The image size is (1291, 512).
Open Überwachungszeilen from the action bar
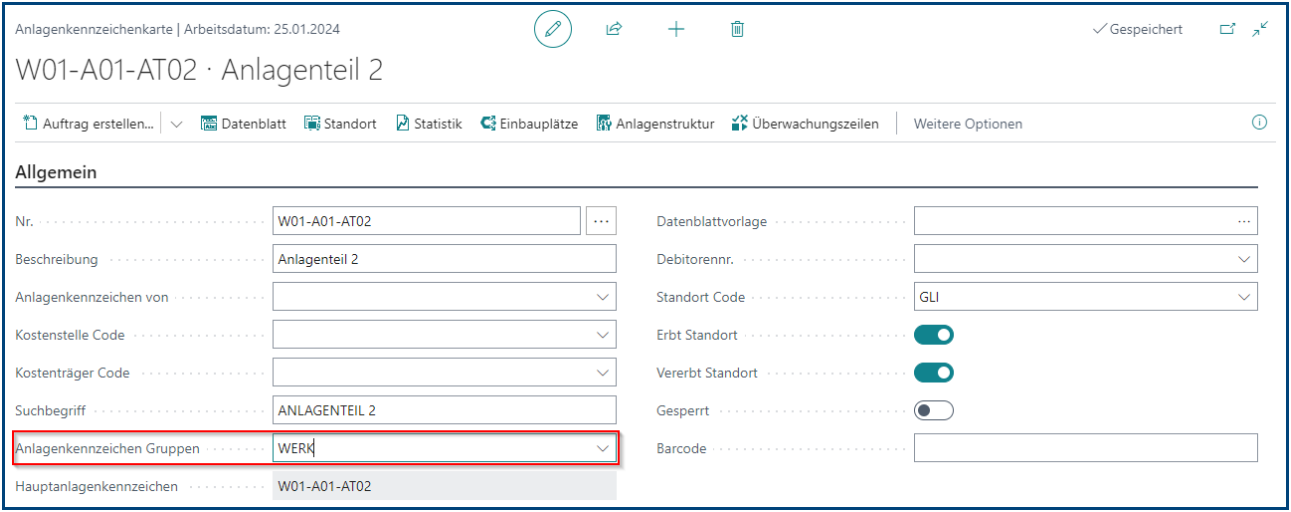point(805,124)
